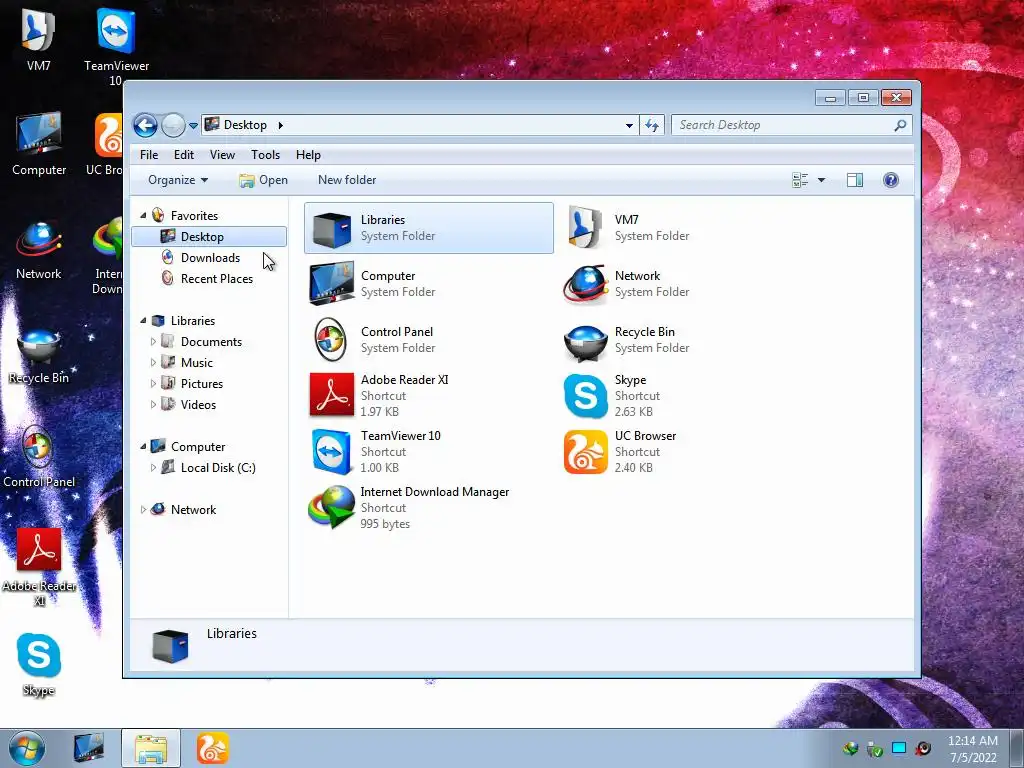Select TeamViewer 10 shortcut in file list
1024x768 pixels.
coord(332,451)
